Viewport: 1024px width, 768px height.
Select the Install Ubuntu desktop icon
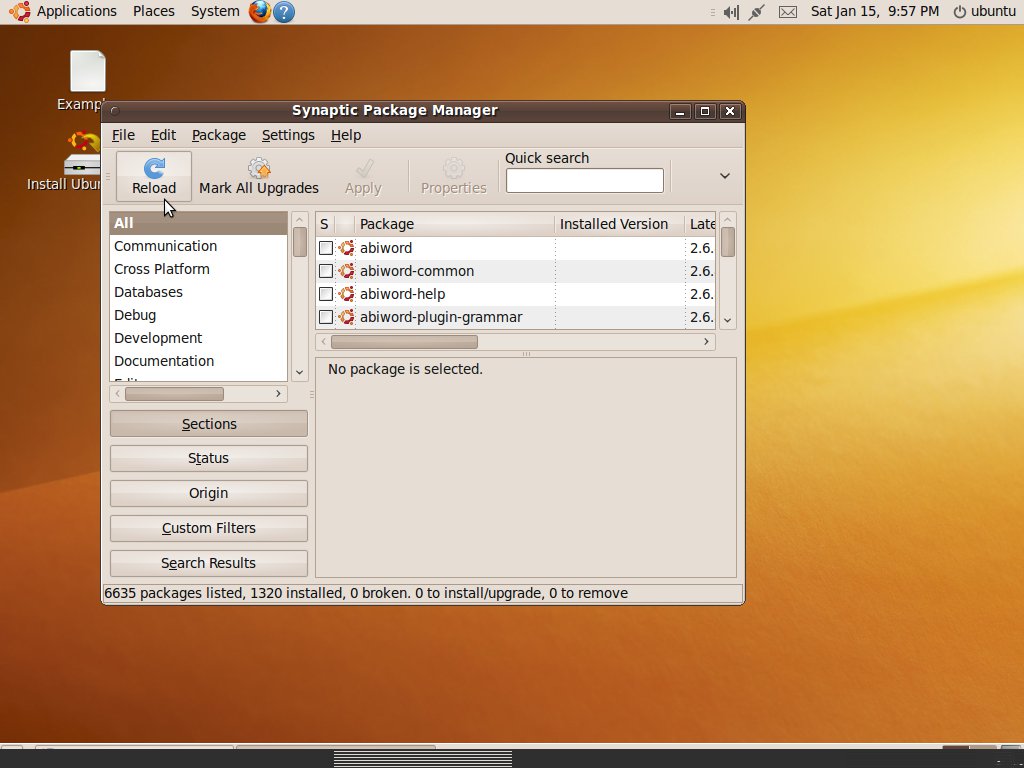point(83,153)
